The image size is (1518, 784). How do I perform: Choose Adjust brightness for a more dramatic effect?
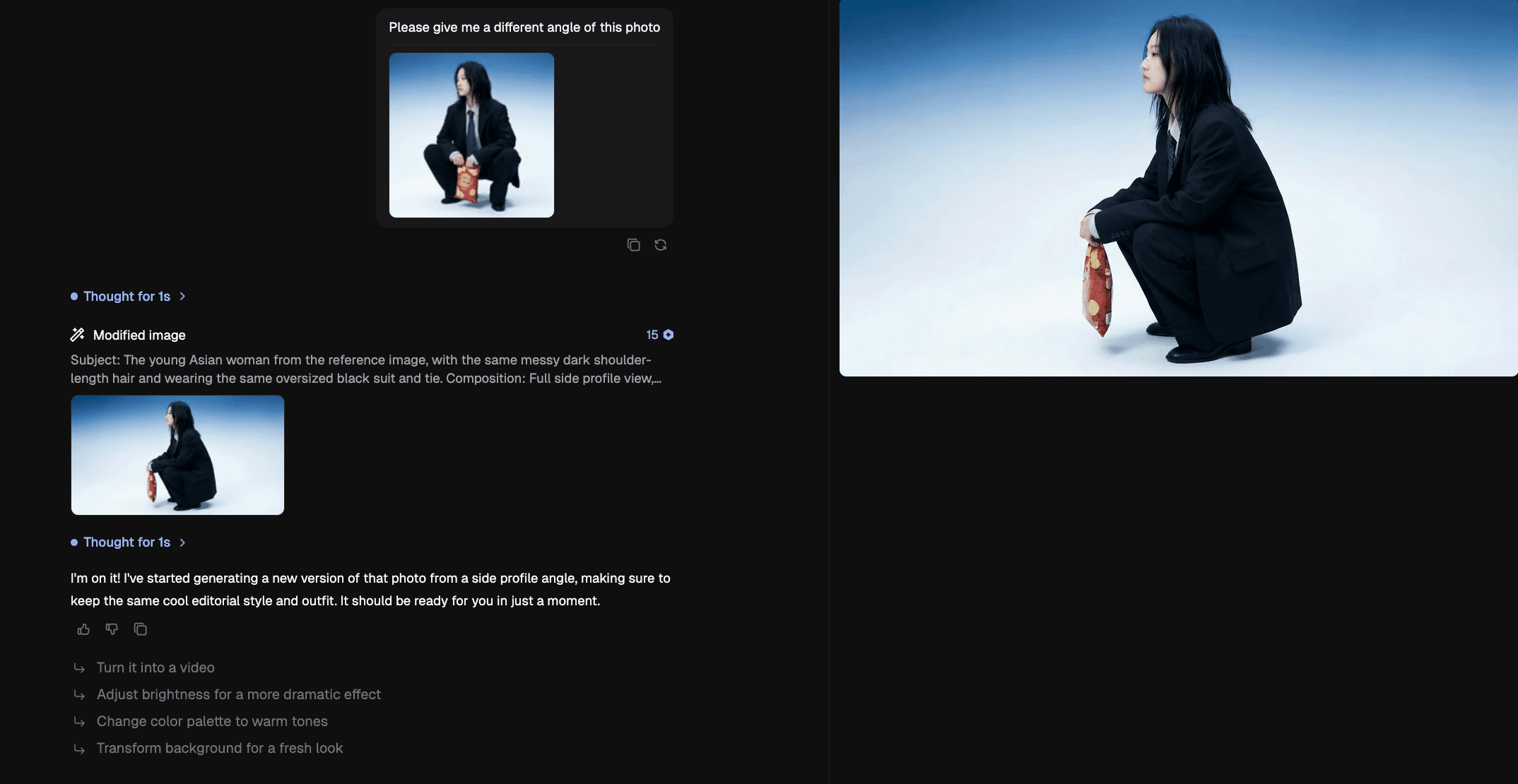click(239, 694)
